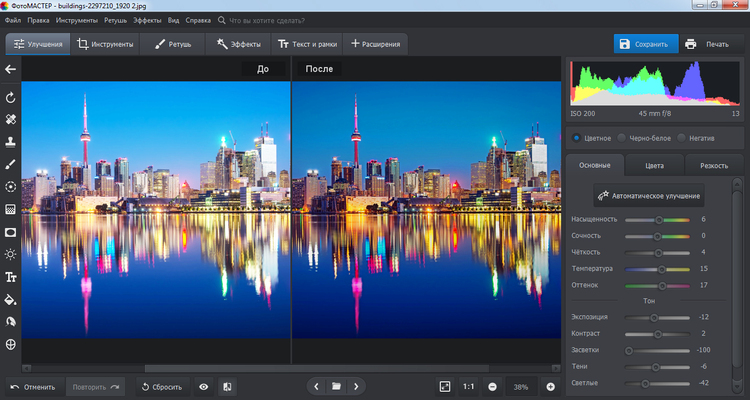This screenshot has width=750, height=400.
Task: Select the paint bucket fill tool
Action: pos(11,298)
